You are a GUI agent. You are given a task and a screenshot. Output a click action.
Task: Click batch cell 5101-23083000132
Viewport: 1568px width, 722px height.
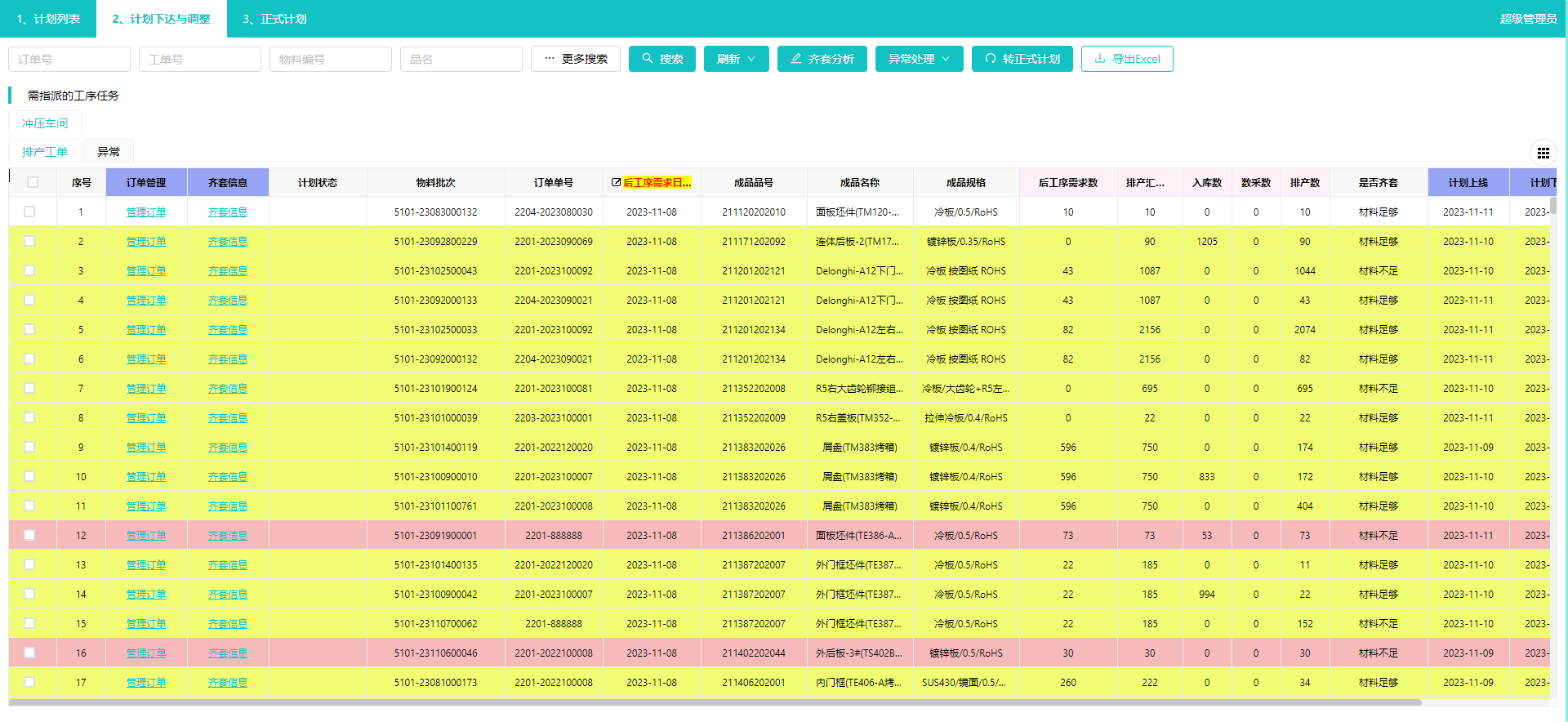click(x=435, y=212)
